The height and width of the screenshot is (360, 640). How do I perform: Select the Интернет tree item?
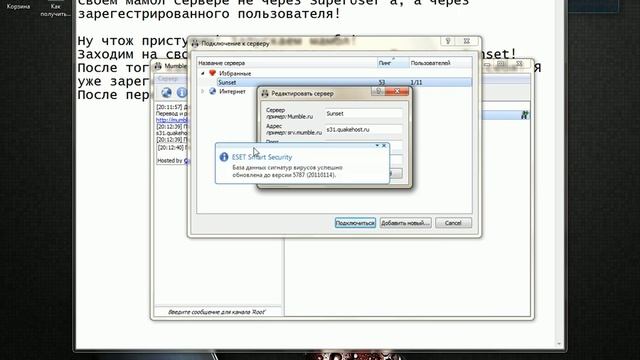point(232,91)
